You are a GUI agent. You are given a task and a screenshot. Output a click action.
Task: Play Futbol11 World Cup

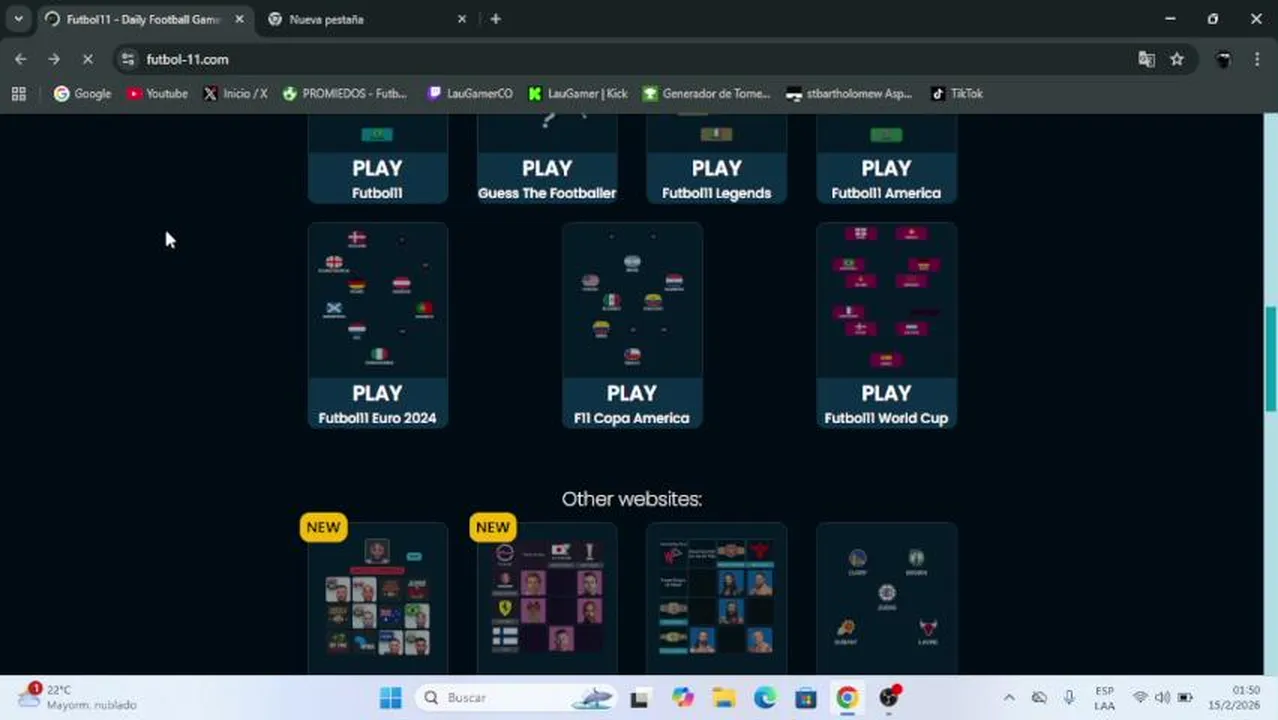tap(886, 403)
